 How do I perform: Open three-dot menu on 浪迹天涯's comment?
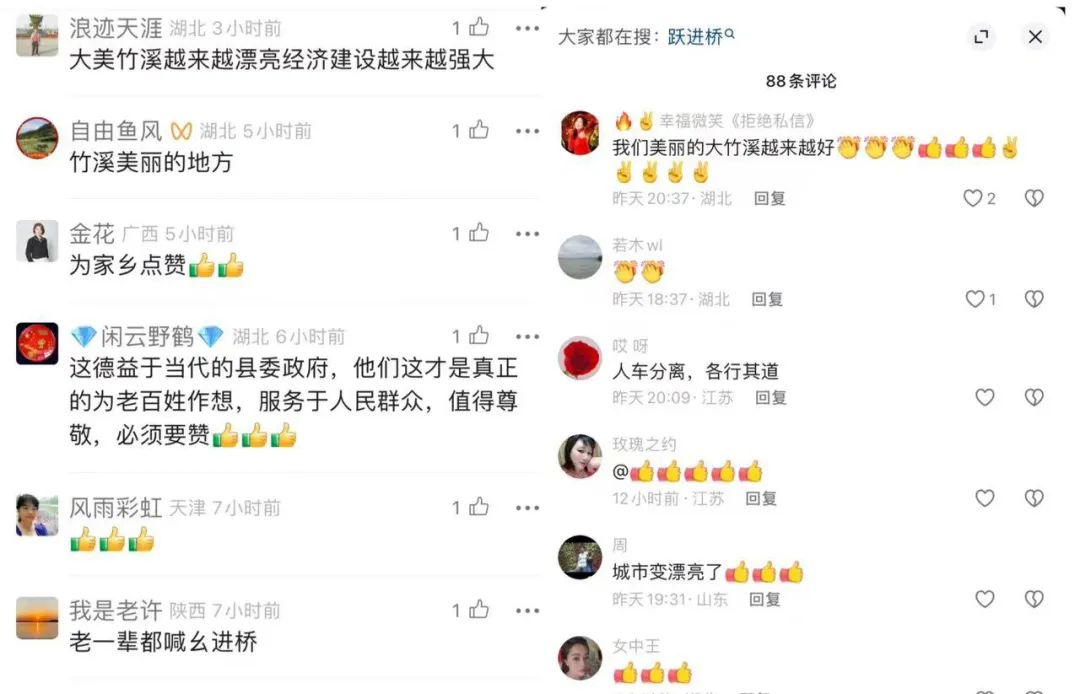pyautogui.click(x=527, y=28)
